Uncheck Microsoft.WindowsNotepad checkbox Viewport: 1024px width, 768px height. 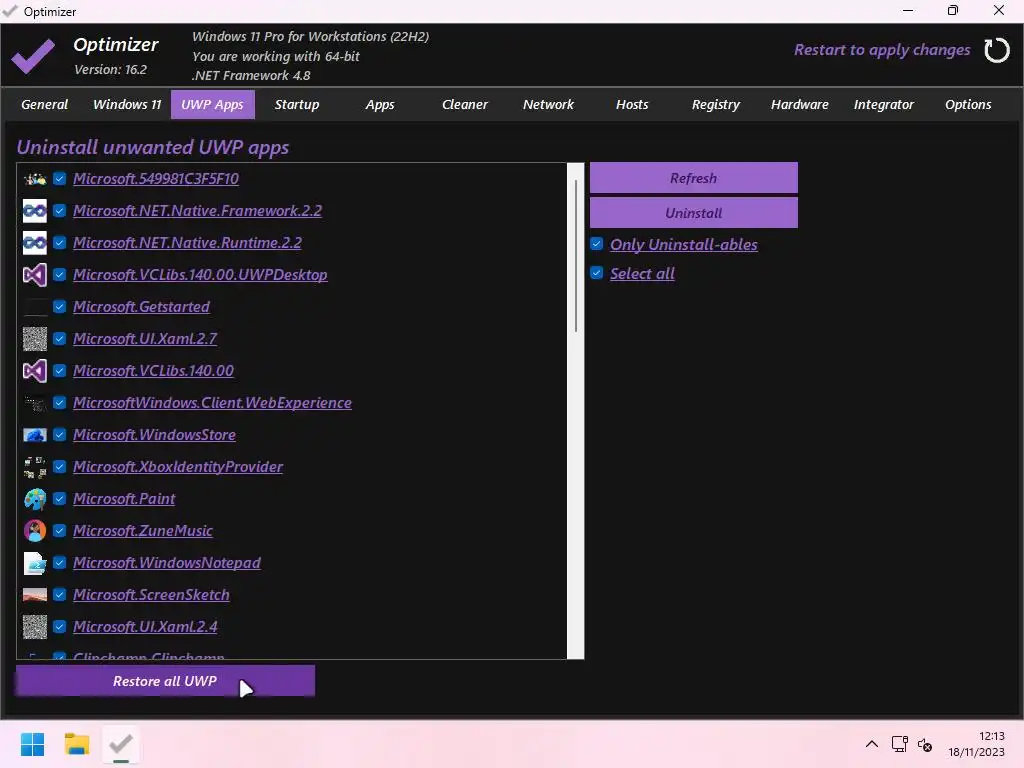click(59, 562)
